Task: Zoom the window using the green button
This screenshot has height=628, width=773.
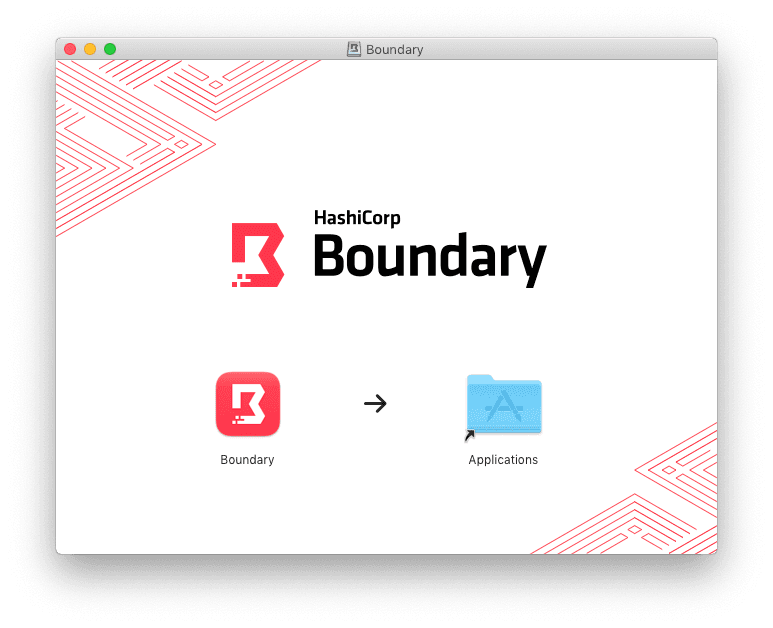Action: pos(110,49)
